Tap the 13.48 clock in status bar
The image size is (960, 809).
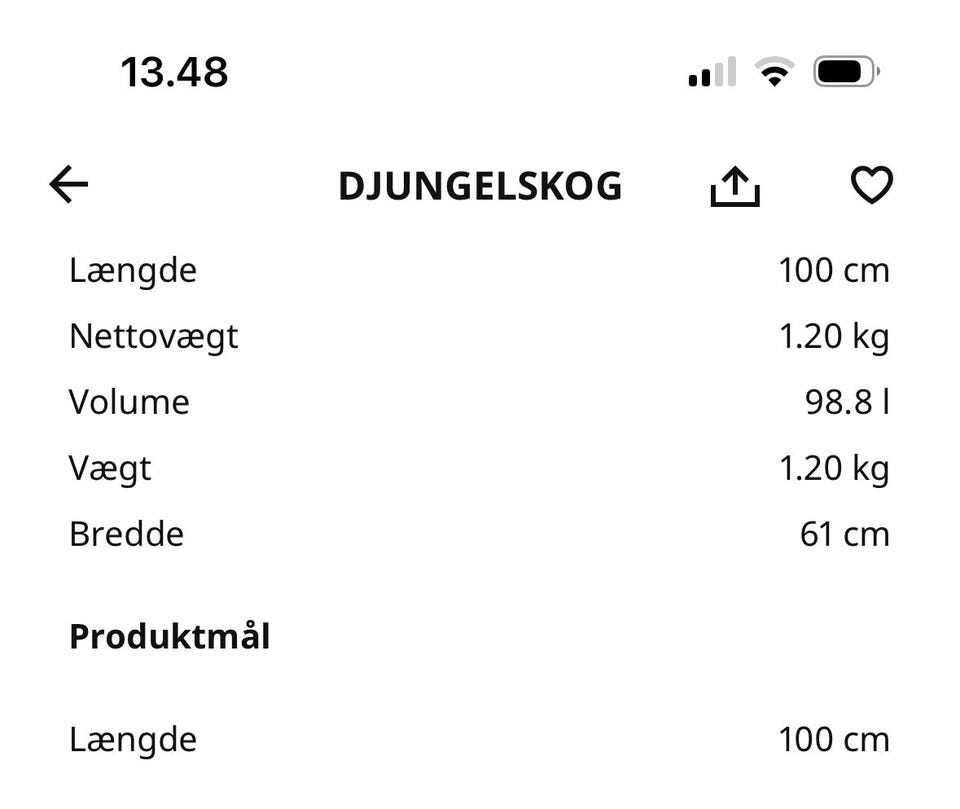click(174, 73)
